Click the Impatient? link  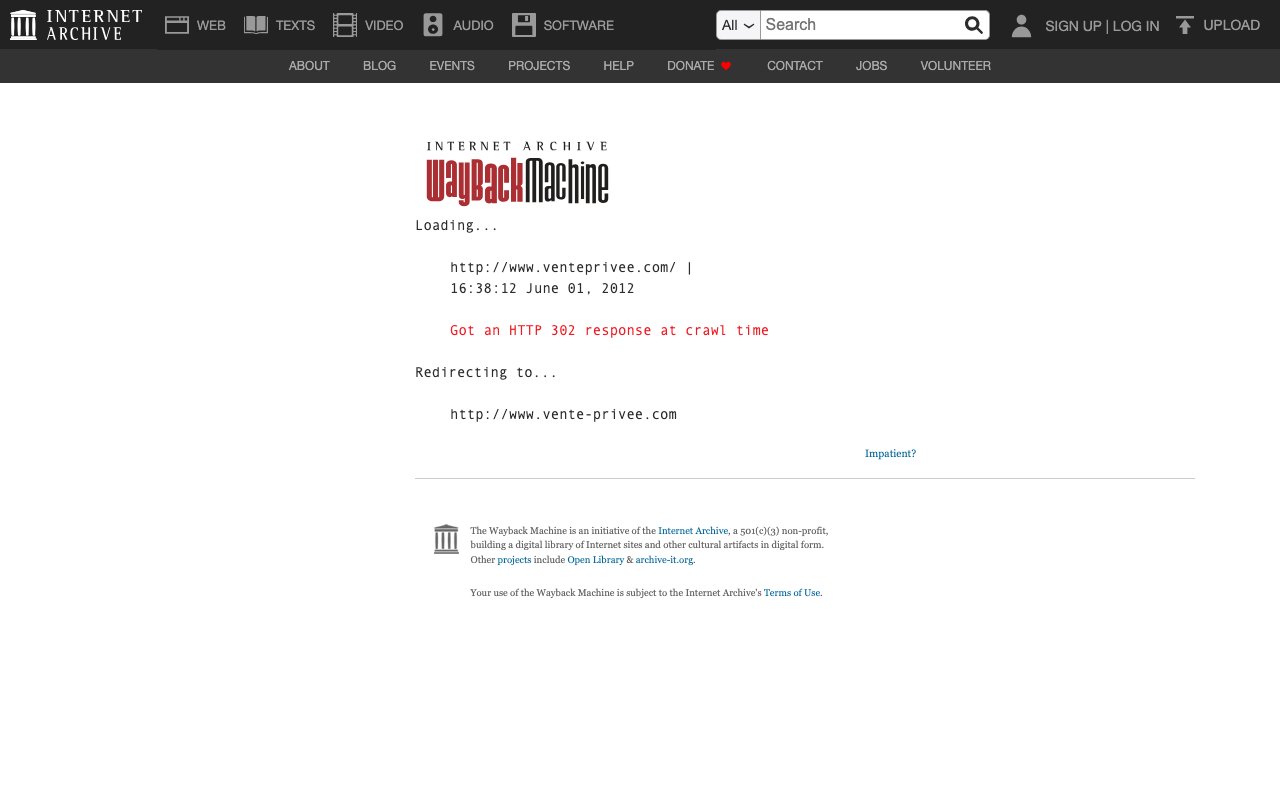pyautogui.click(x=890, y=454)
